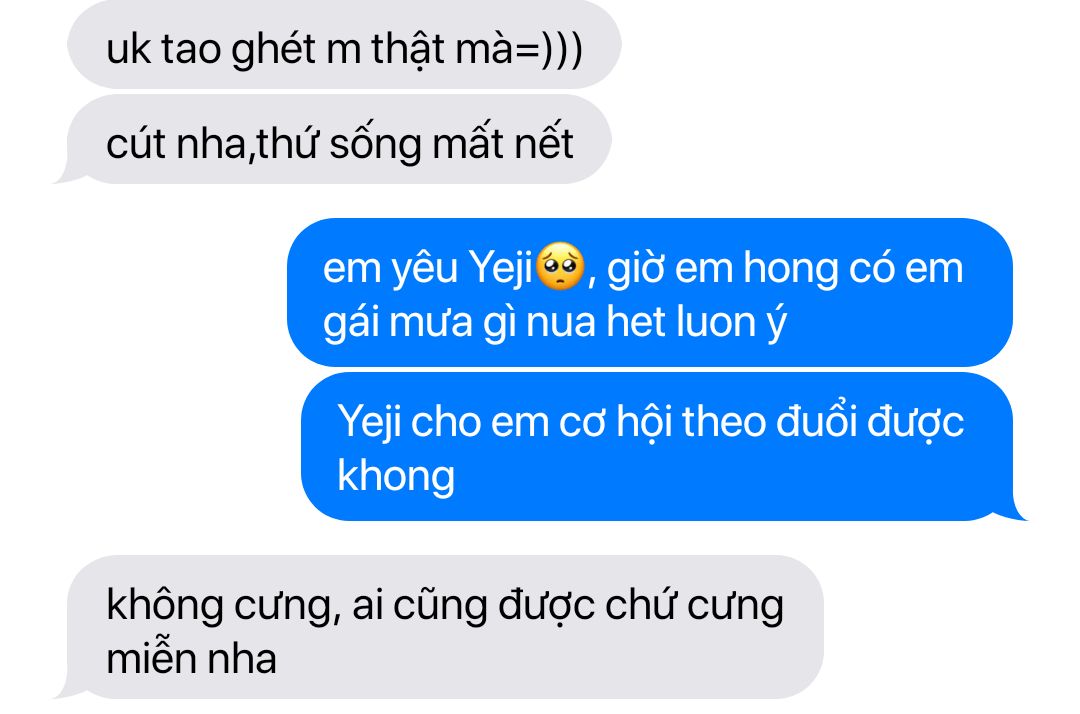This screenshot has width=1080, height=714.
Task: Select the blue bubble starting 'em yêu Yeji'
Action: pos(650,293)
